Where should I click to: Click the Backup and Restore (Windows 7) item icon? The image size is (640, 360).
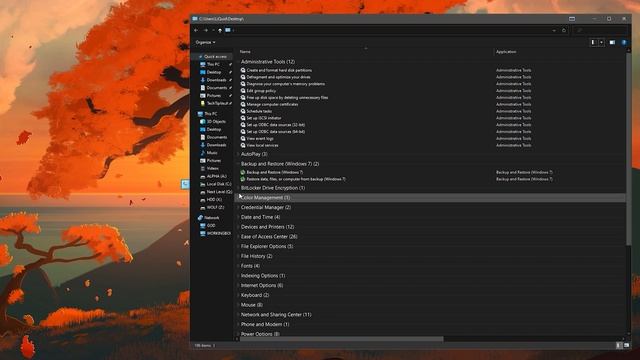[243, 172]
